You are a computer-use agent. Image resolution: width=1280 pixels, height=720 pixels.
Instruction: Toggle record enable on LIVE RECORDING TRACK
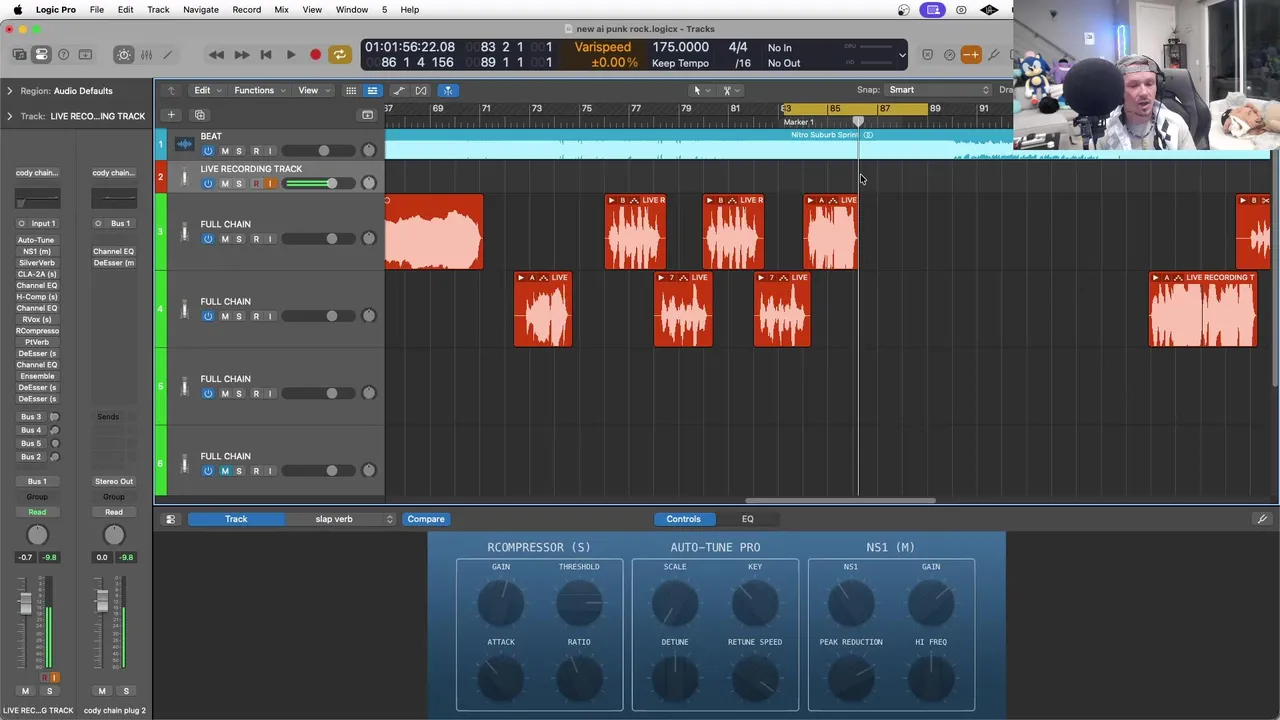[x=256, y=184]
